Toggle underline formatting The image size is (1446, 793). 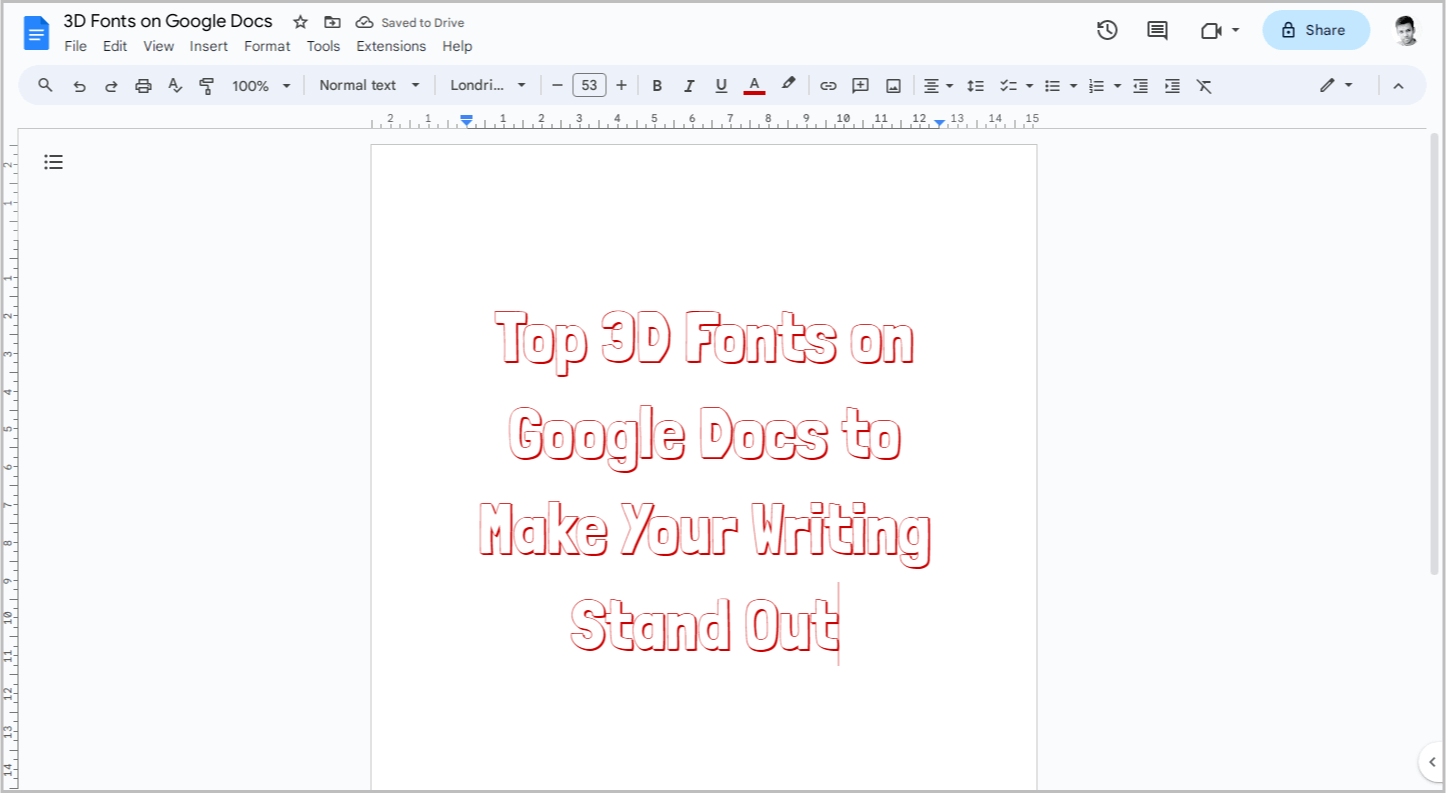721,86
